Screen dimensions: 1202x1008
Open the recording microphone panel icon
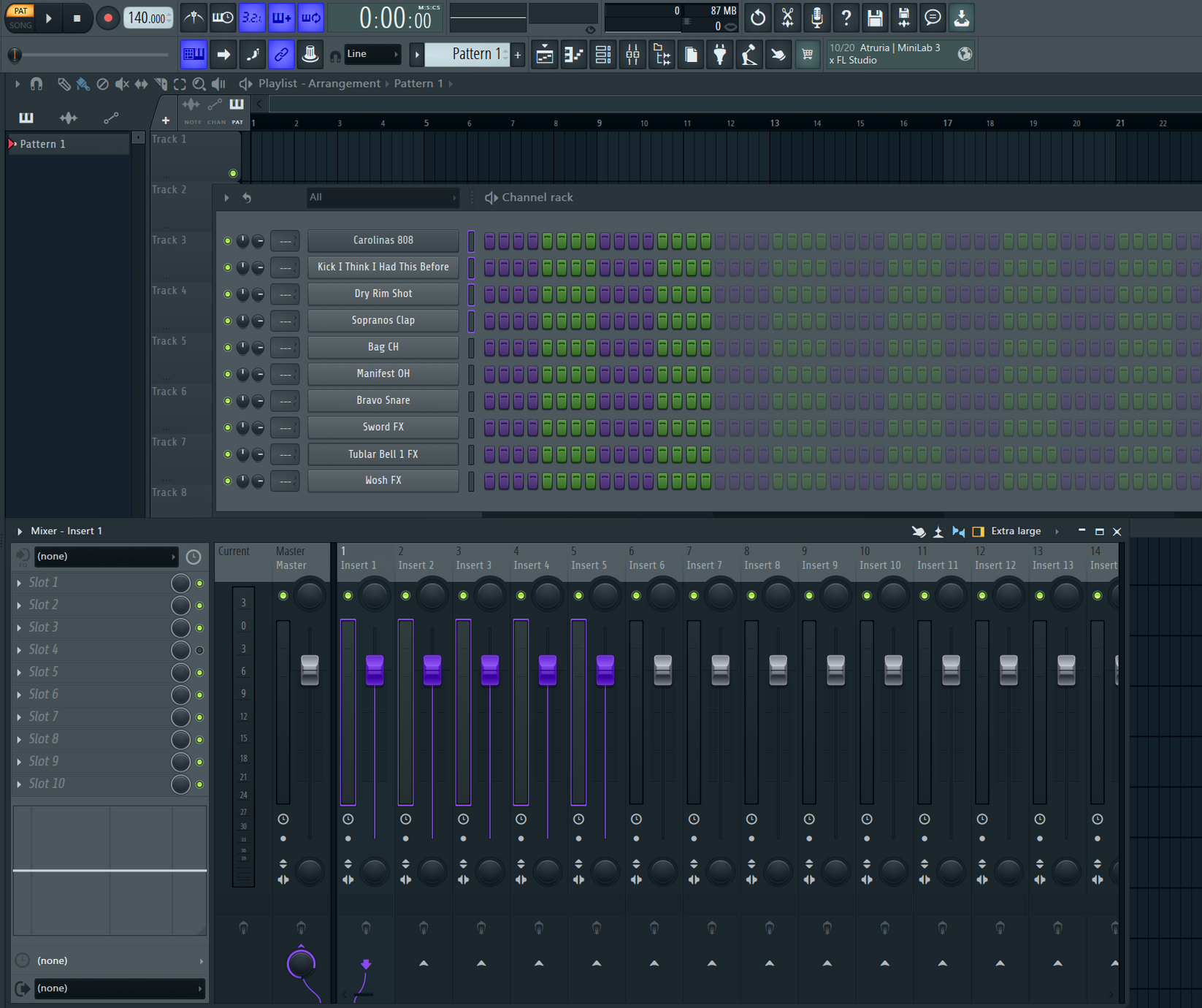[x=816, y=18]
